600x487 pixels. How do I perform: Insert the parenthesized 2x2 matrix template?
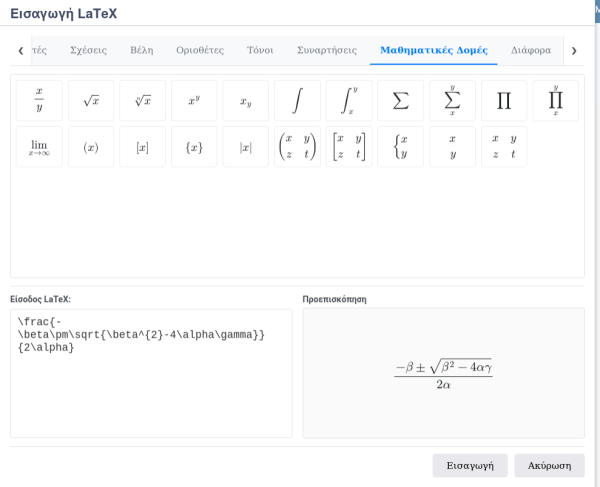pyautogui.click(x=297, y=147)
